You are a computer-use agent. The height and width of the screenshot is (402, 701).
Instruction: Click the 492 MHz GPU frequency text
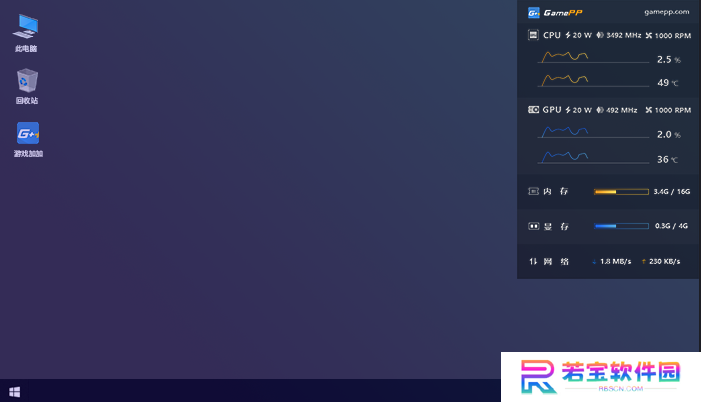(x=621, y=110)
